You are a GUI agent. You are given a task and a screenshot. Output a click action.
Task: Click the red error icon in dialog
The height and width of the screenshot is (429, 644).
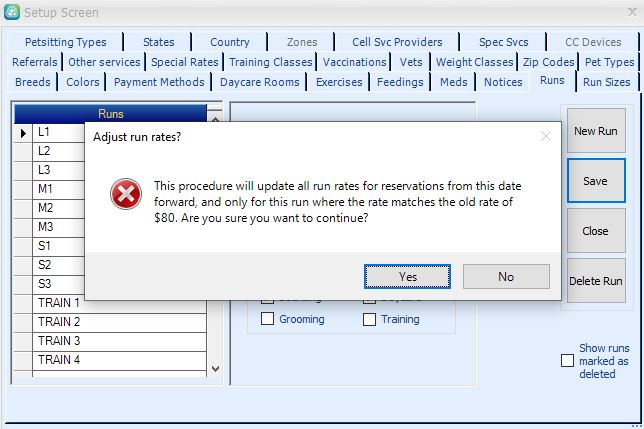pyautogui.click(x=125, y=195)
